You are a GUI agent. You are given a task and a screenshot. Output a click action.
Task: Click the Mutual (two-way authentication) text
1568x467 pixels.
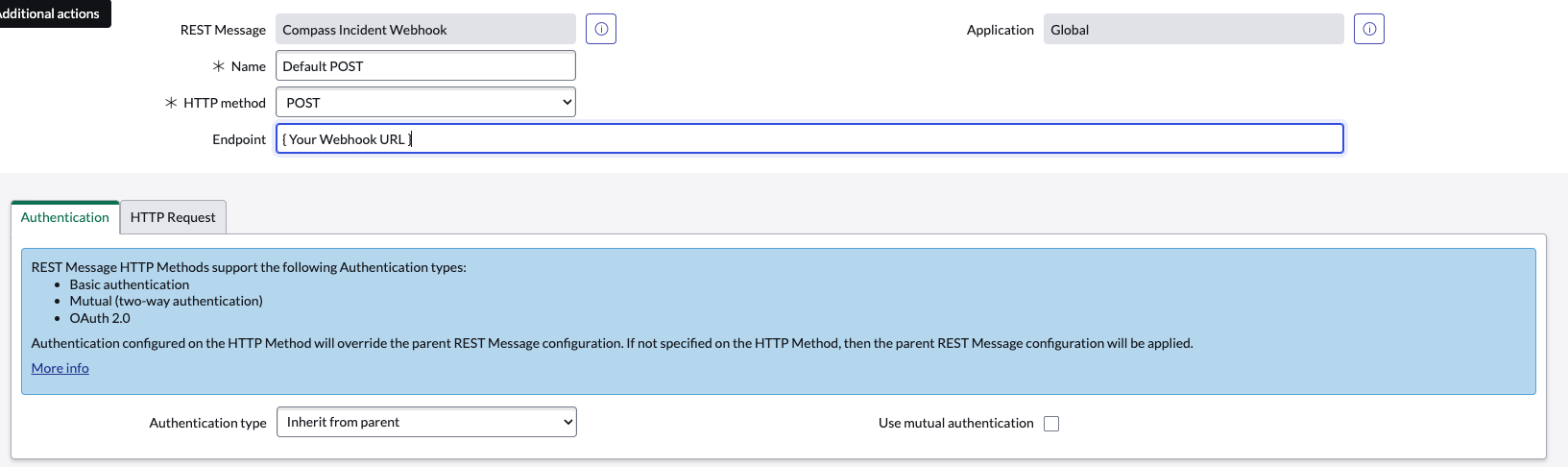tap(166, 301)
